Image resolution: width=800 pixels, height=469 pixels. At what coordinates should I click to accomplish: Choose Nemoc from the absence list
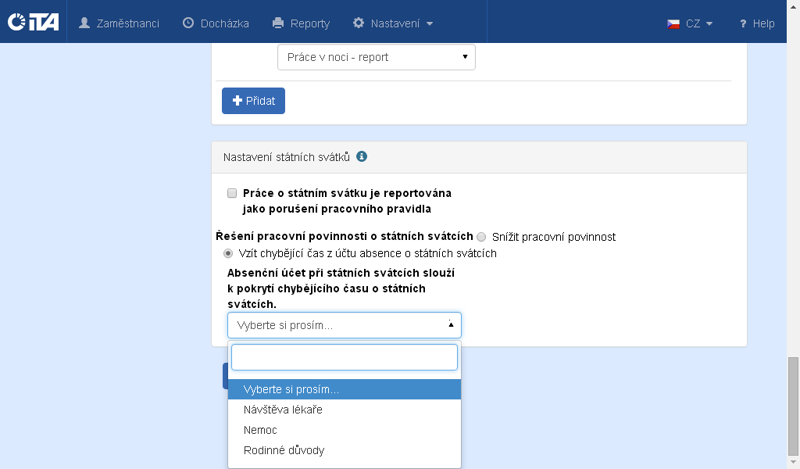[x=260, y=430]
